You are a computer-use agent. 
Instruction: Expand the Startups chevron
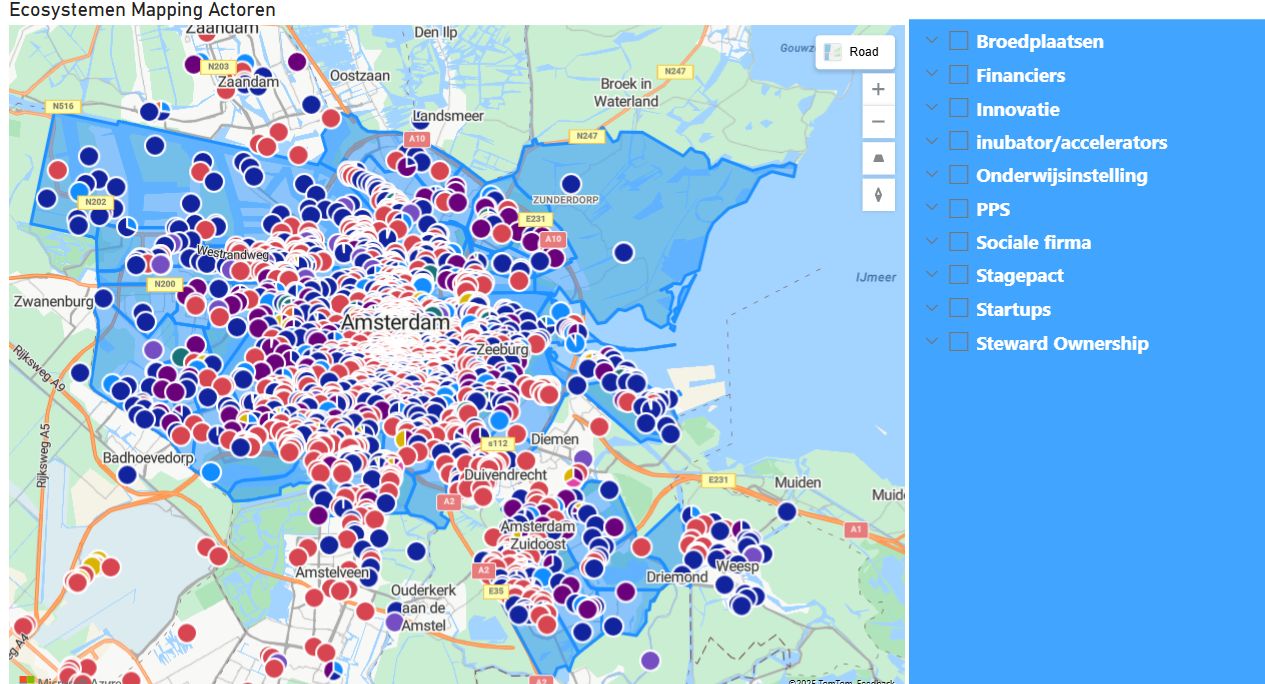coord(932,308)
